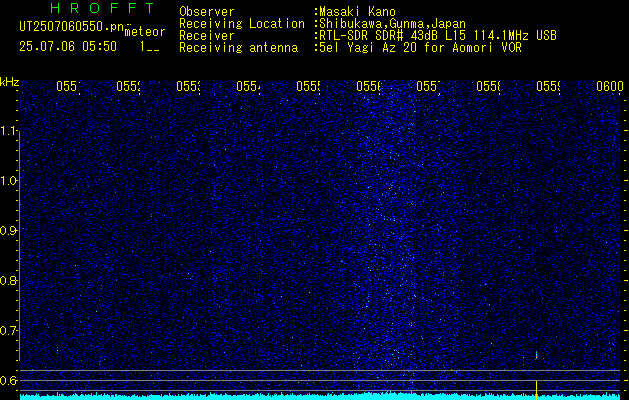
Task: Click the 0600 time axis label
Action: pos(610,86)
